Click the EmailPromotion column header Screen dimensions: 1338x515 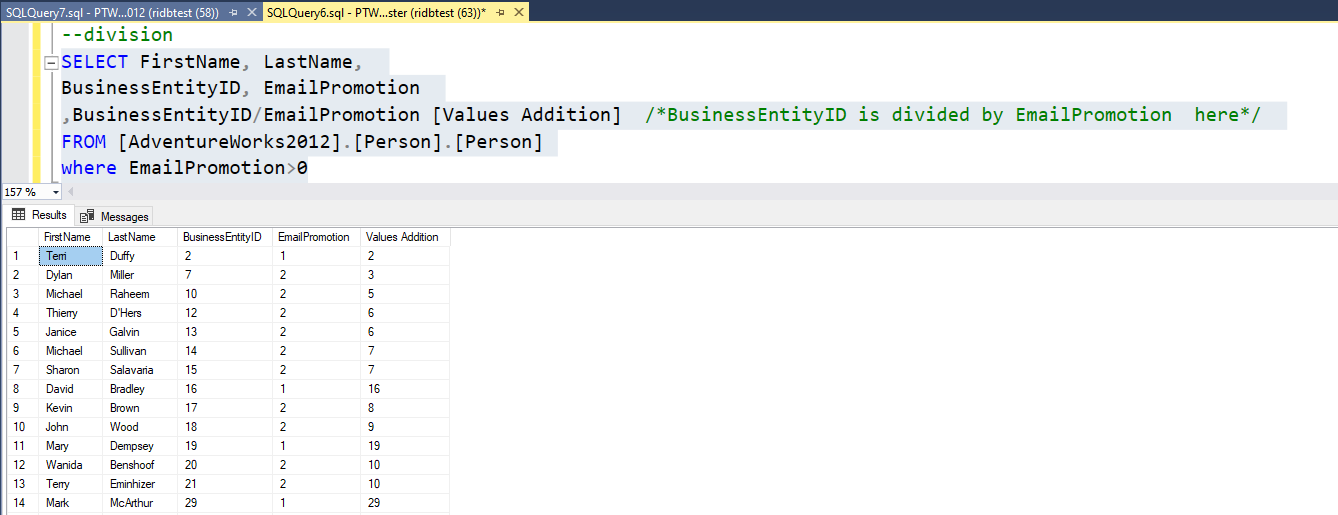(x=316, y=237)
